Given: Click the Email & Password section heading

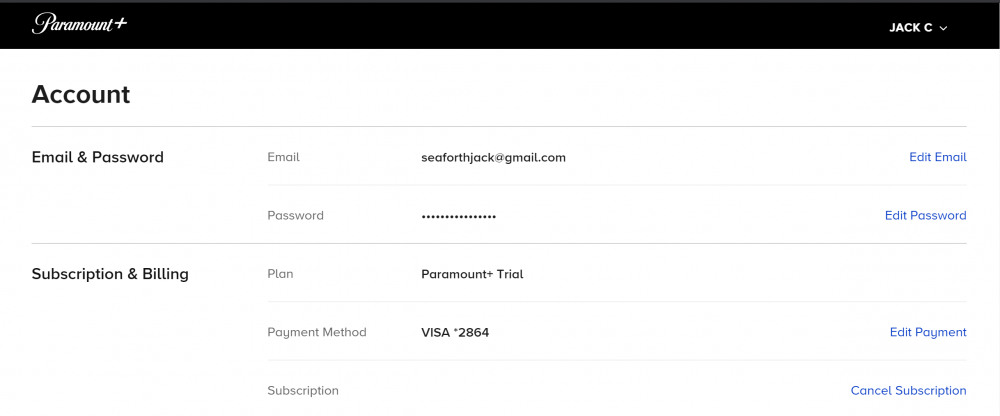Looking at the screenshot, I should pos(97,157).
